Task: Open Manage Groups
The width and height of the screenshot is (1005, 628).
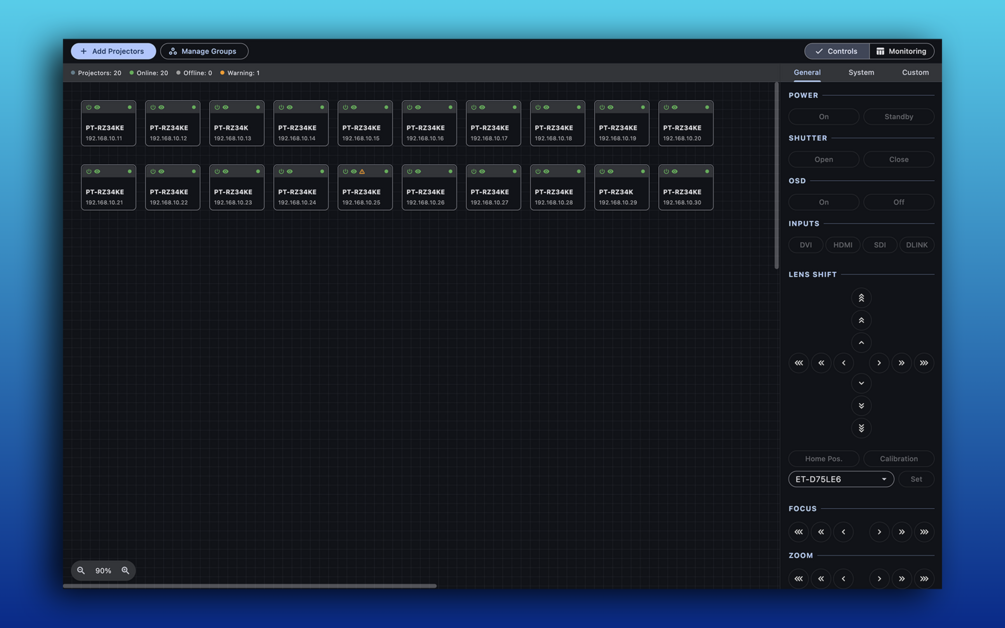Action: (204, 51)
